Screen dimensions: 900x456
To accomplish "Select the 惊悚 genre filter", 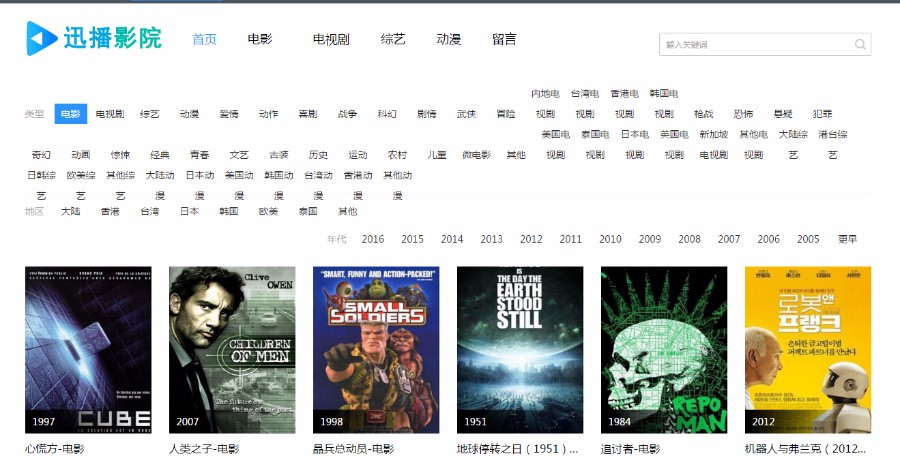I will click(120, 154).
